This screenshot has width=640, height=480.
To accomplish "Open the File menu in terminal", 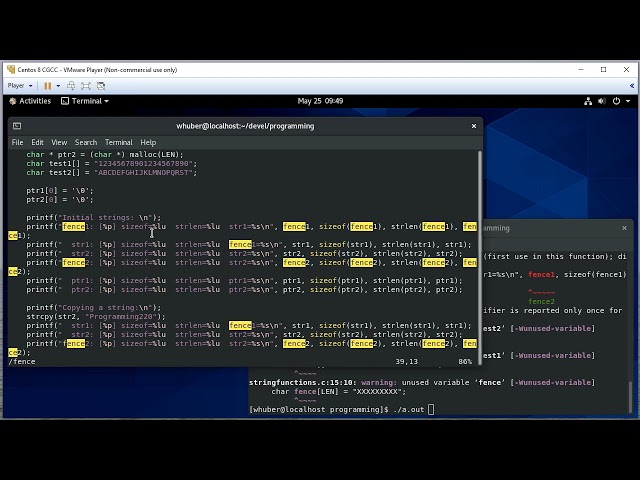I will [x=18, y=142].
